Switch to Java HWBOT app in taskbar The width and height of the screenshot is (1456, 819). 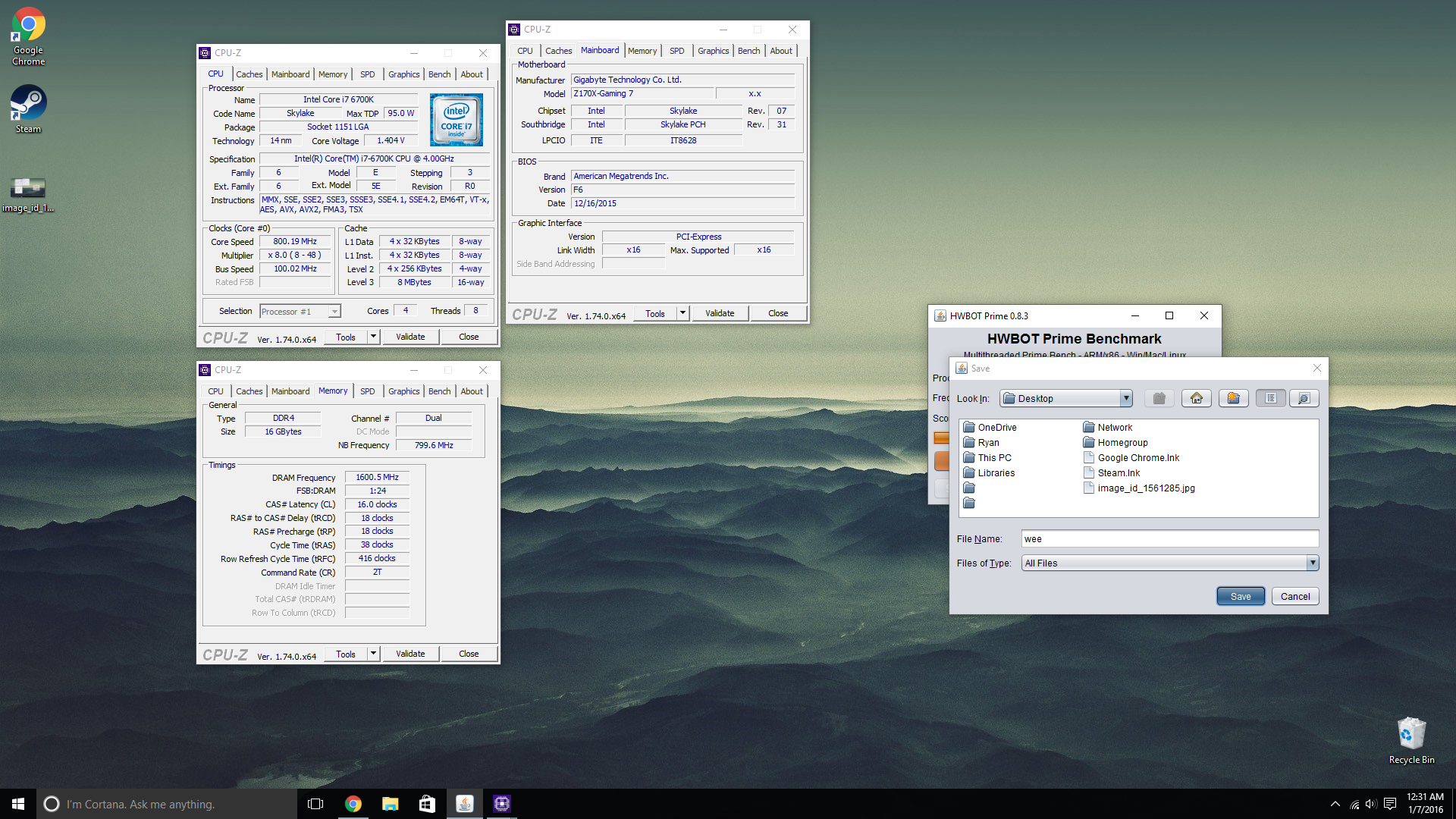coord(464,804)
